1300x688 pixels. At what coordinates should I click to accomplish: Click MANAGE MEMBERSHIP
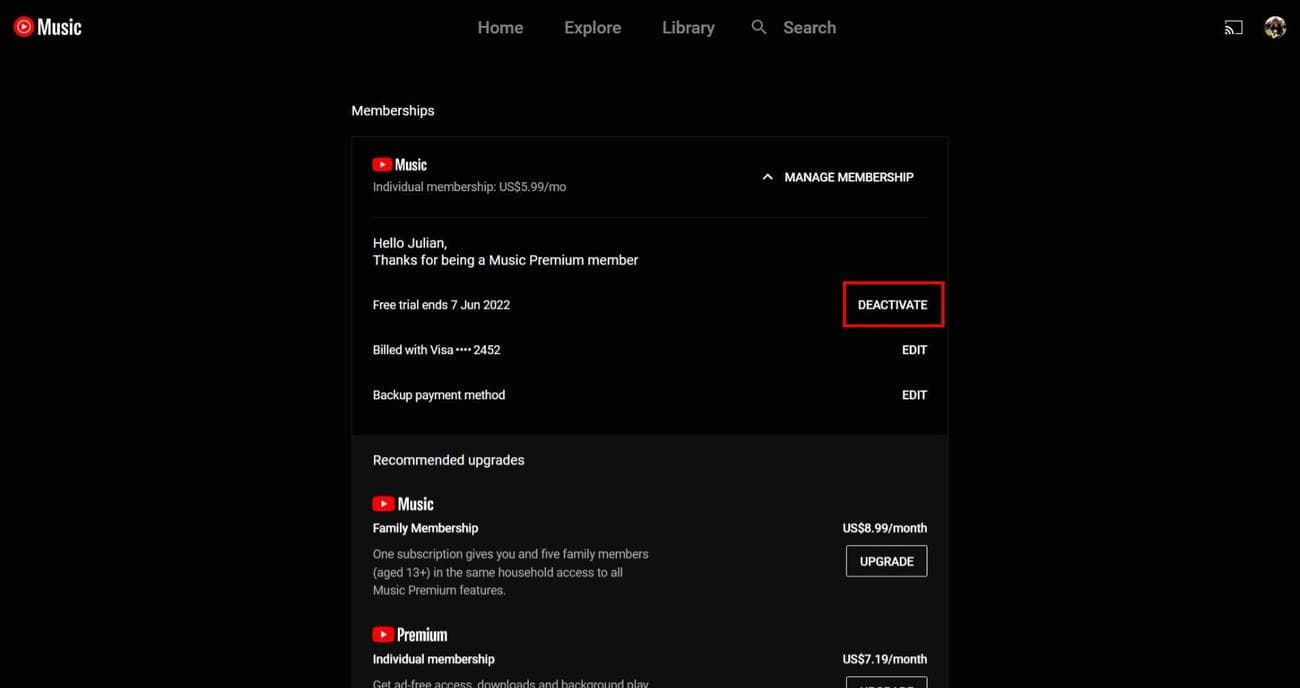(x=849, y=174)
